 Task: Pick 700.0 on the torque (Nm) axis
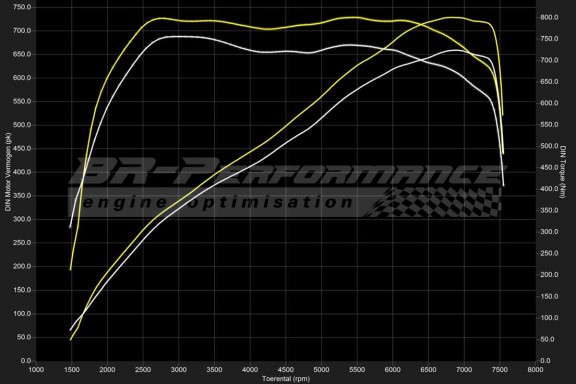[549, 60]
